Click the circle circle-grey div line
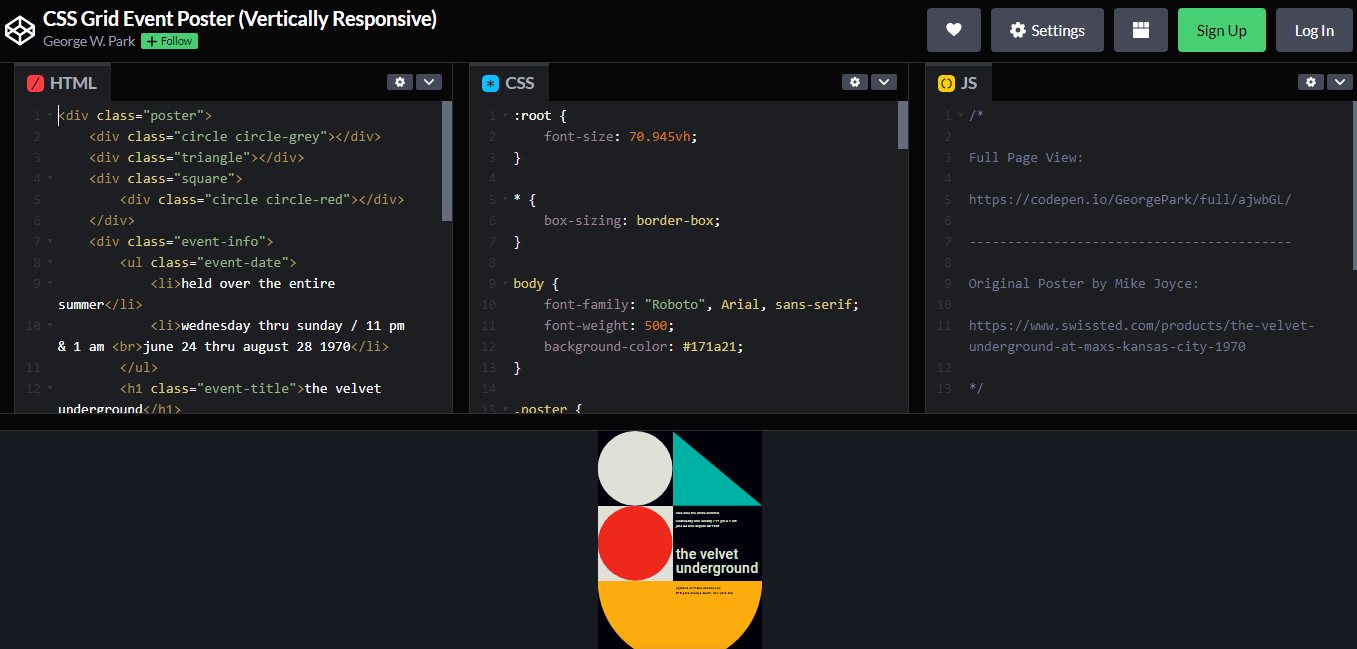This screenshot has width=1357, height=649. [x=235, y=137]
